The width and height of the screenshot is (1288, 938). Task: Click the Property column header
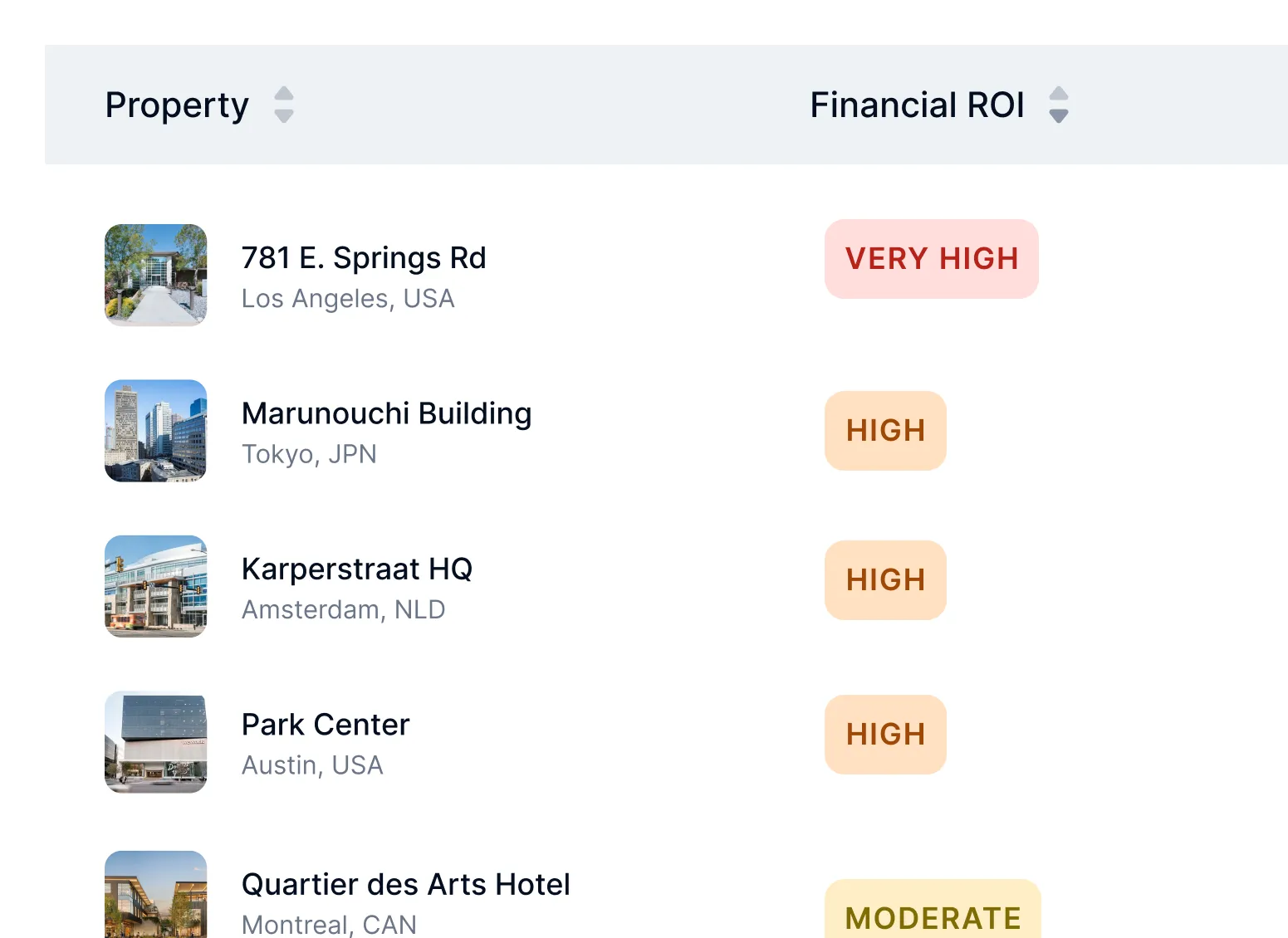coord(177,105)
